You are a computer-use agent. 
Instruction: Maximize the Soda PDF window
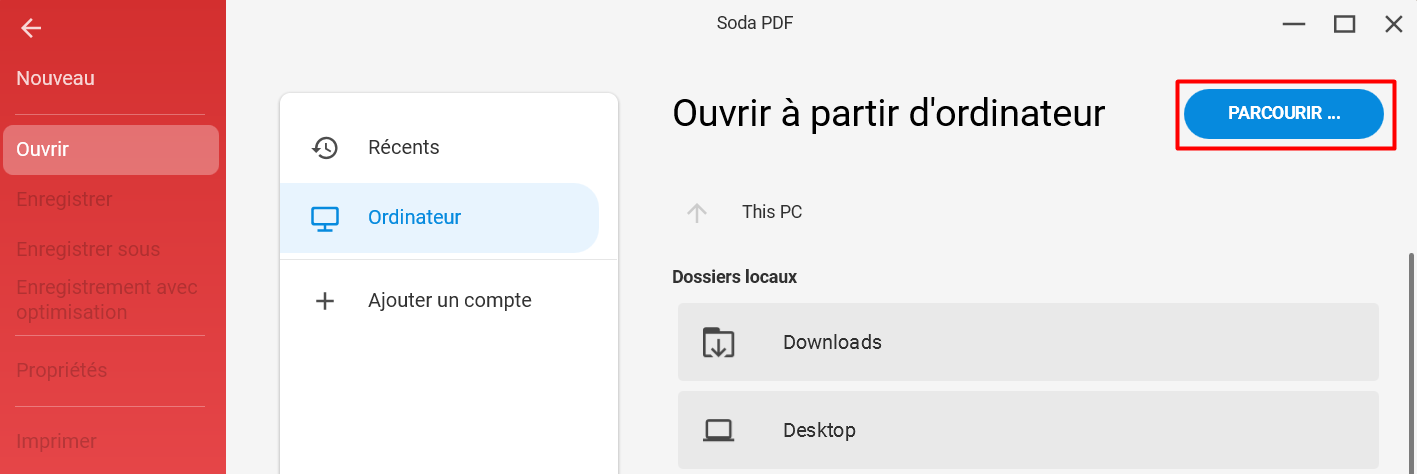click(x=1344, y=24)
